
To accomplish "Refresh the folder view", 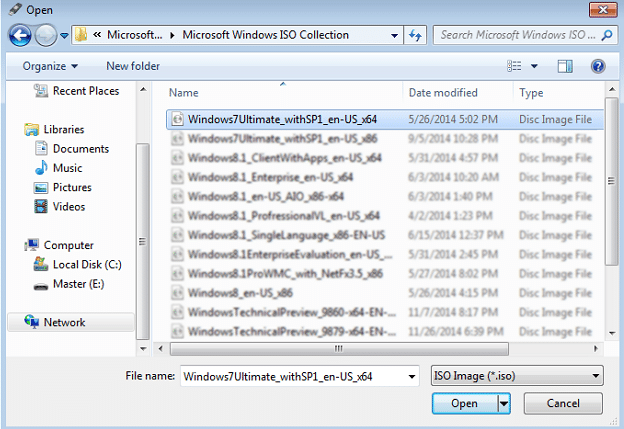I will (415, 35).
